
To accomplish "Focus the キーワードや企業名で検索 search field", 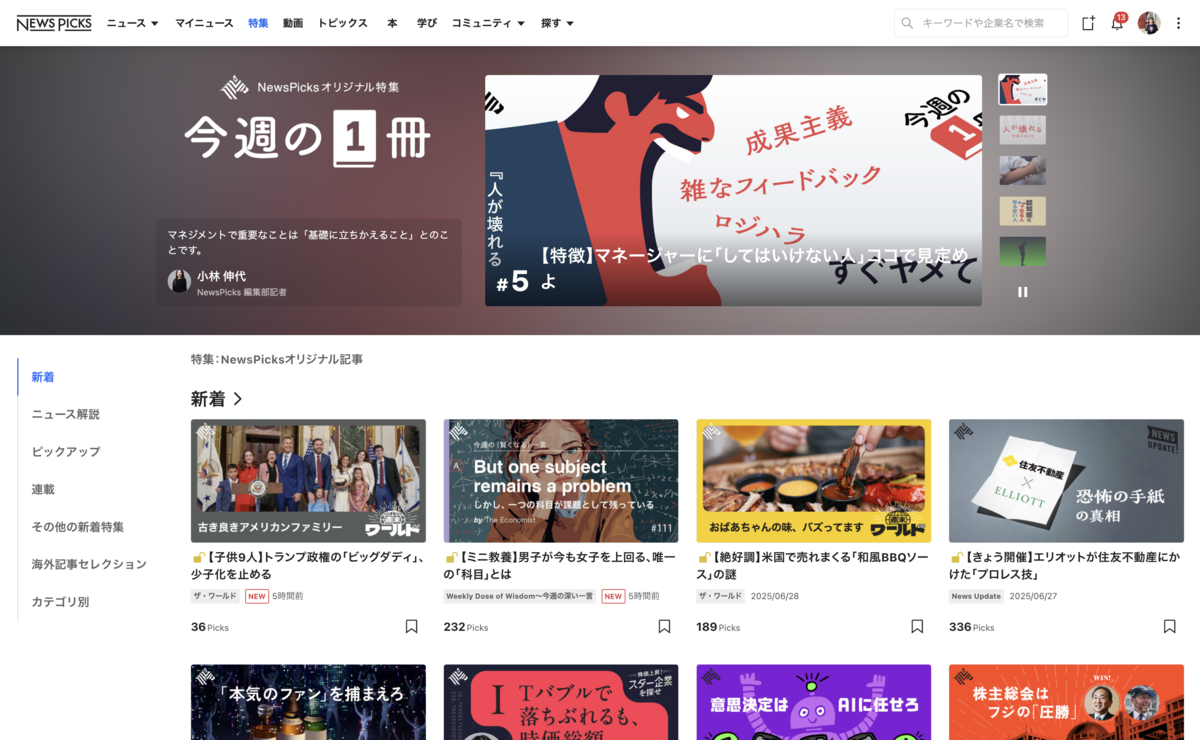I will point(981,23).
